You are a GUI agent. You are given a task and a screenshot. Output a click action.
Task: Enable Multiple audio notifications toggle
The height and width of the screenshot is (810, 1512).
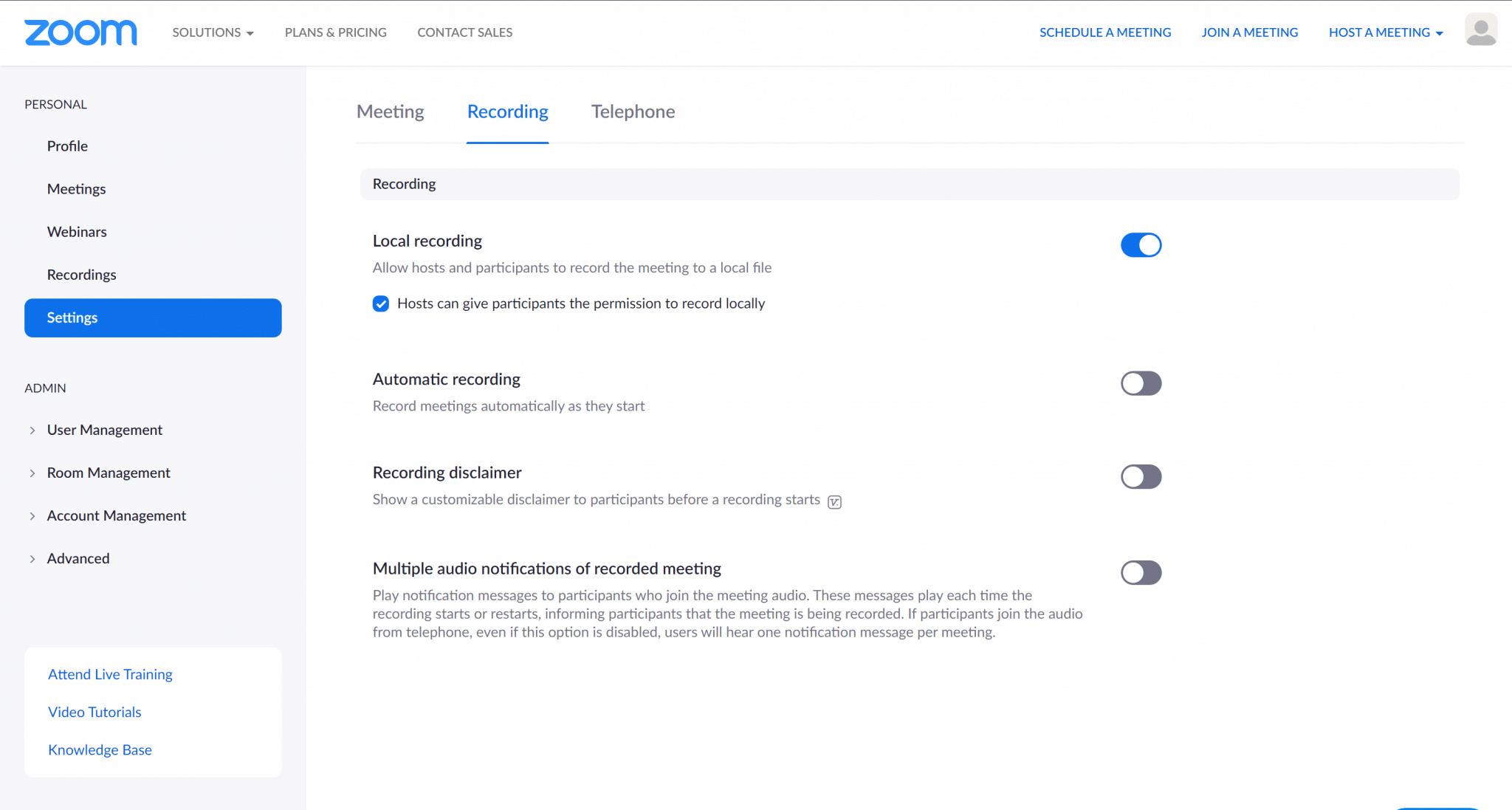(1141, 573)
